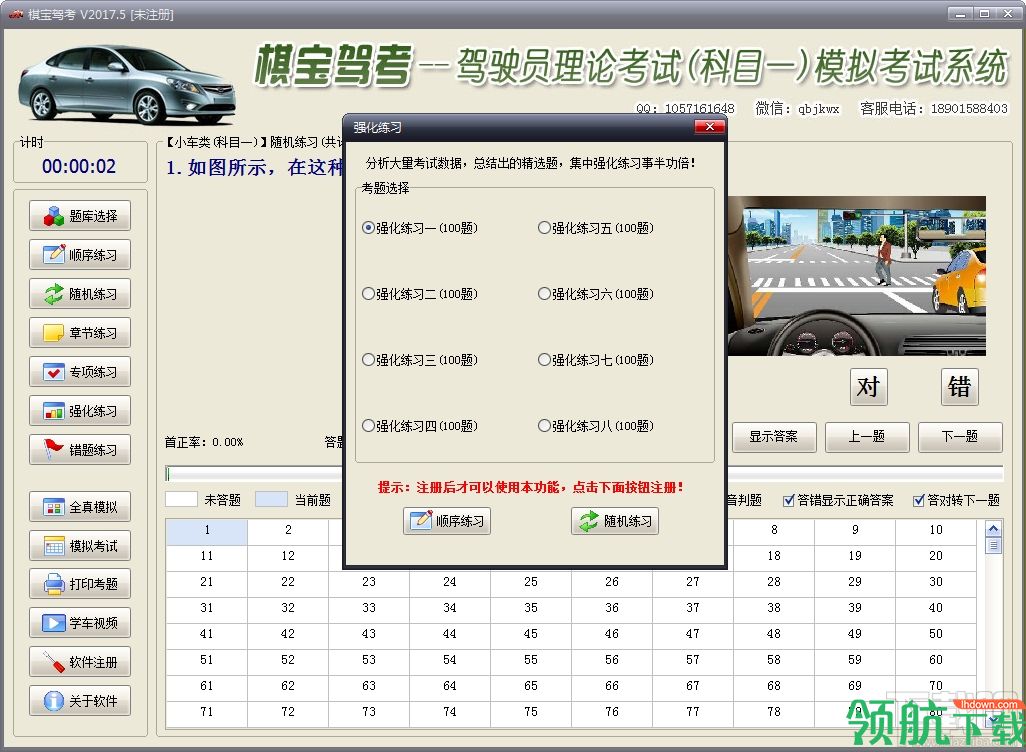
Task: Select 强化练习一 (100题) option
Action: click(420, 228)
